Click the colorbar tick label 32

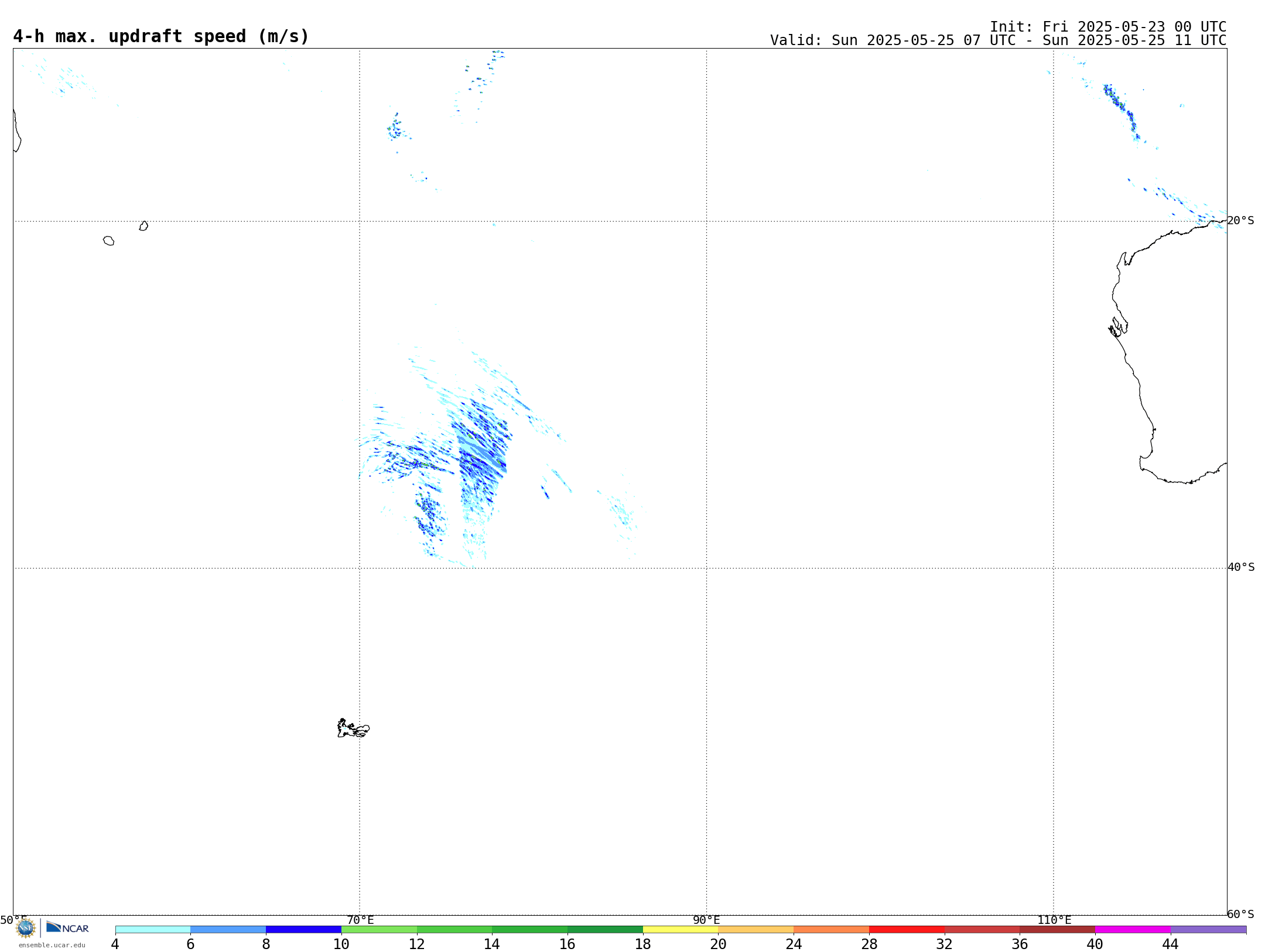tap(945, 944)
